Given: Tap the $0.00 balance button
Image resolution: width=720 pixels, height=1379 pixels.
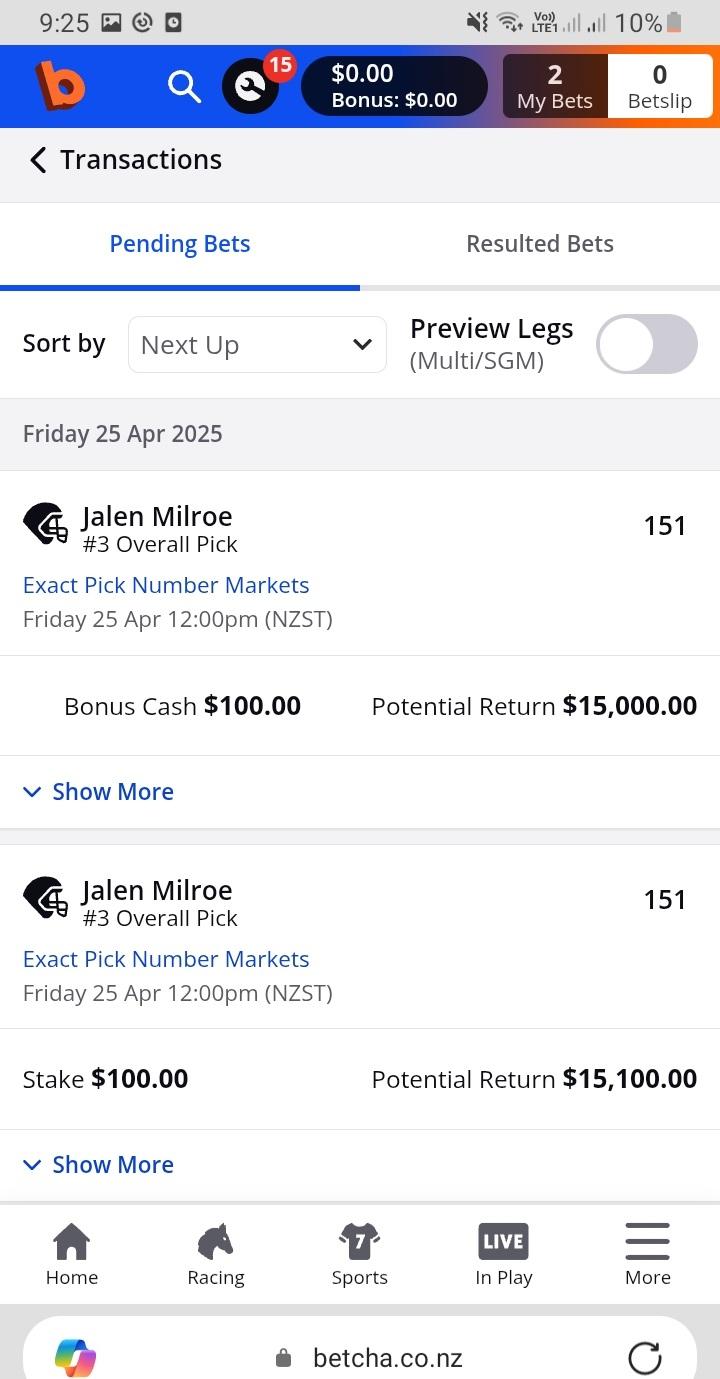Looking at the screenshot, I should point(394,86).
